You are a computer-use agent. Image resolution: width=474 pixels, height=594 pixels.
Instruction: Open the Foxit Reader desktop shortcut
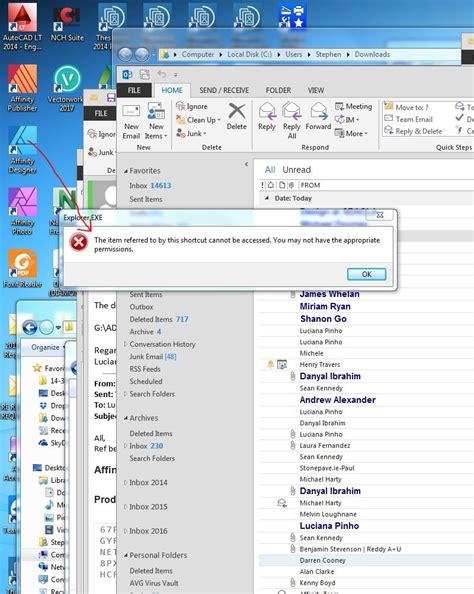pyautogui.click(x=22, y=268)
